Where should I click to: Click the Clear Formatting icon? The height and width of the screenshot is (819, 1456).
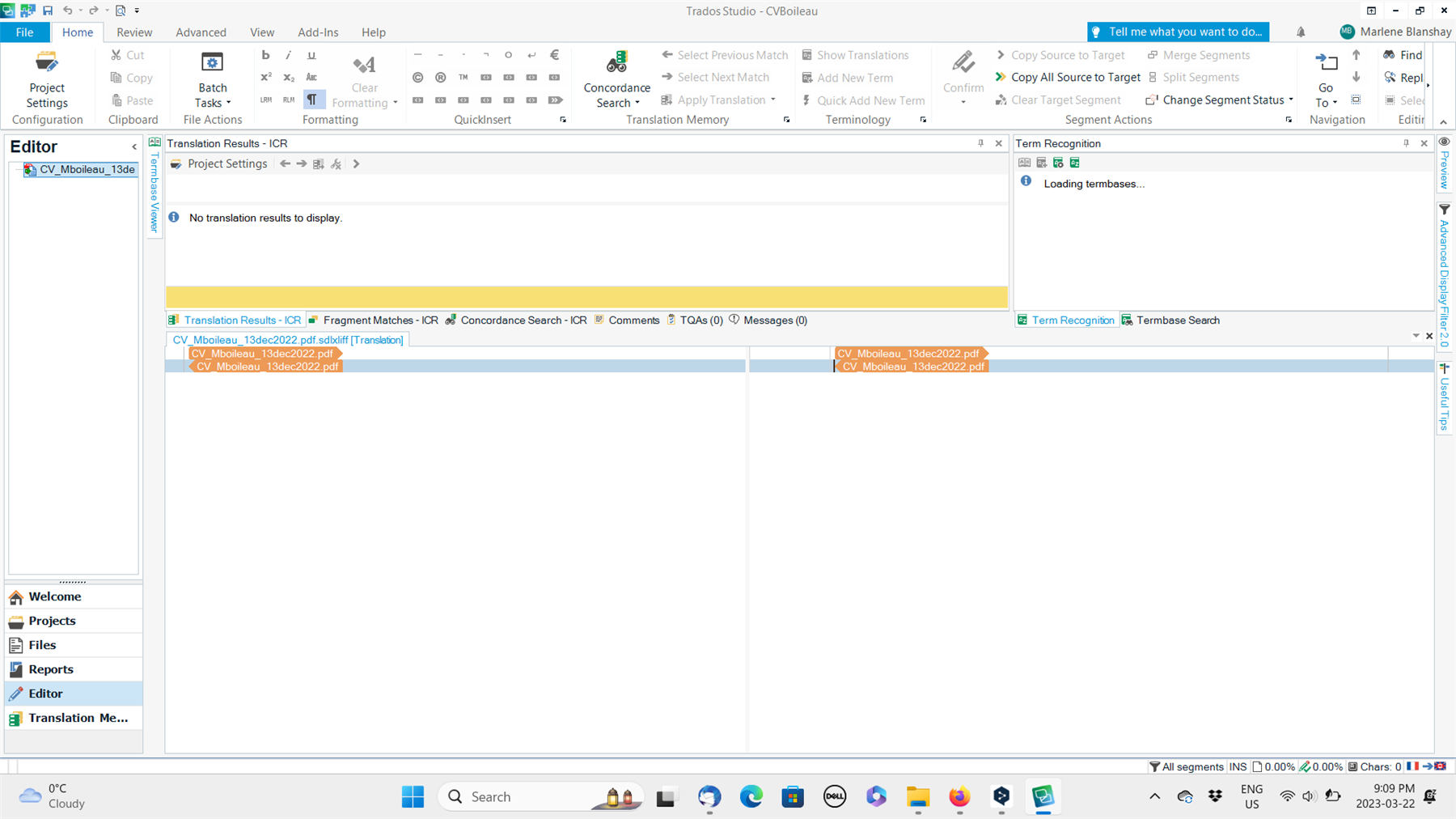tap(364, 64)
